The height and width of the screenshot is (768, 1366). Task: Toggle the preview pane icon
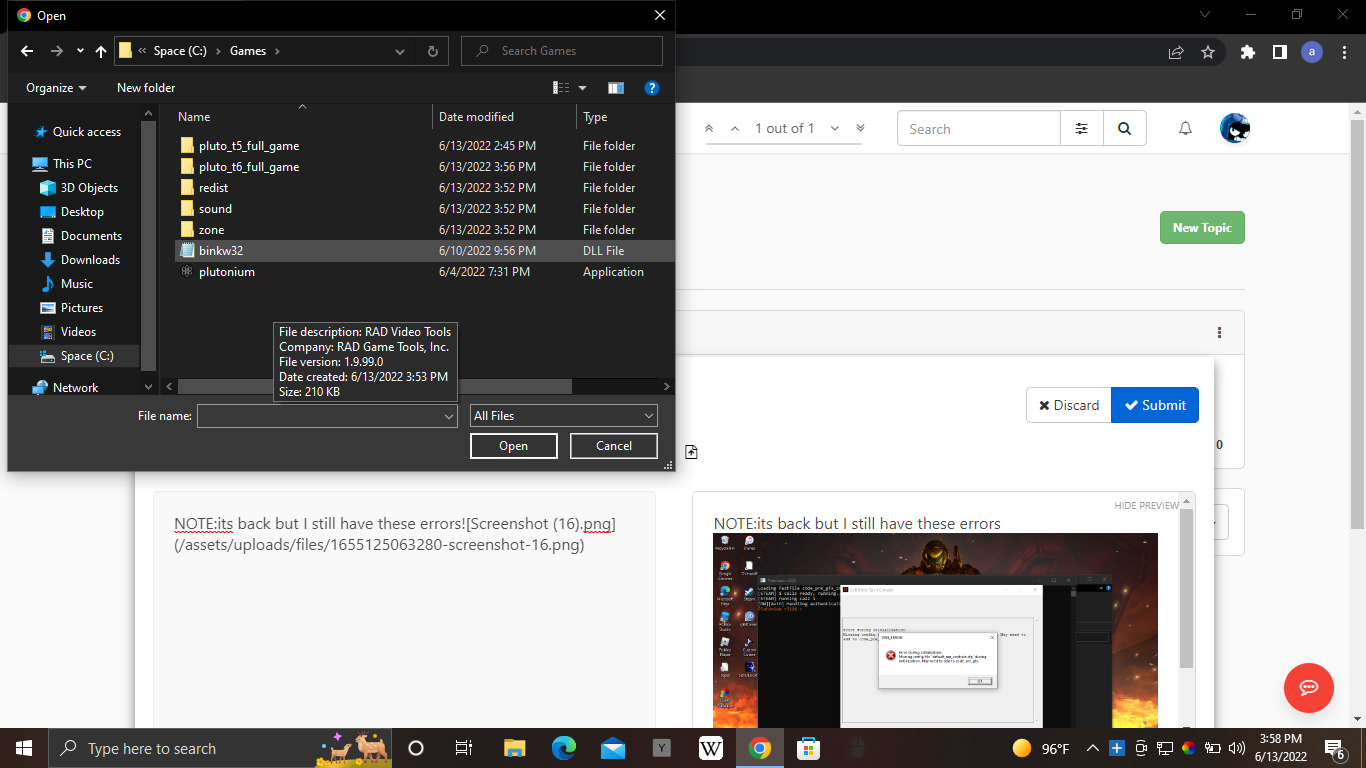point(616,88)
